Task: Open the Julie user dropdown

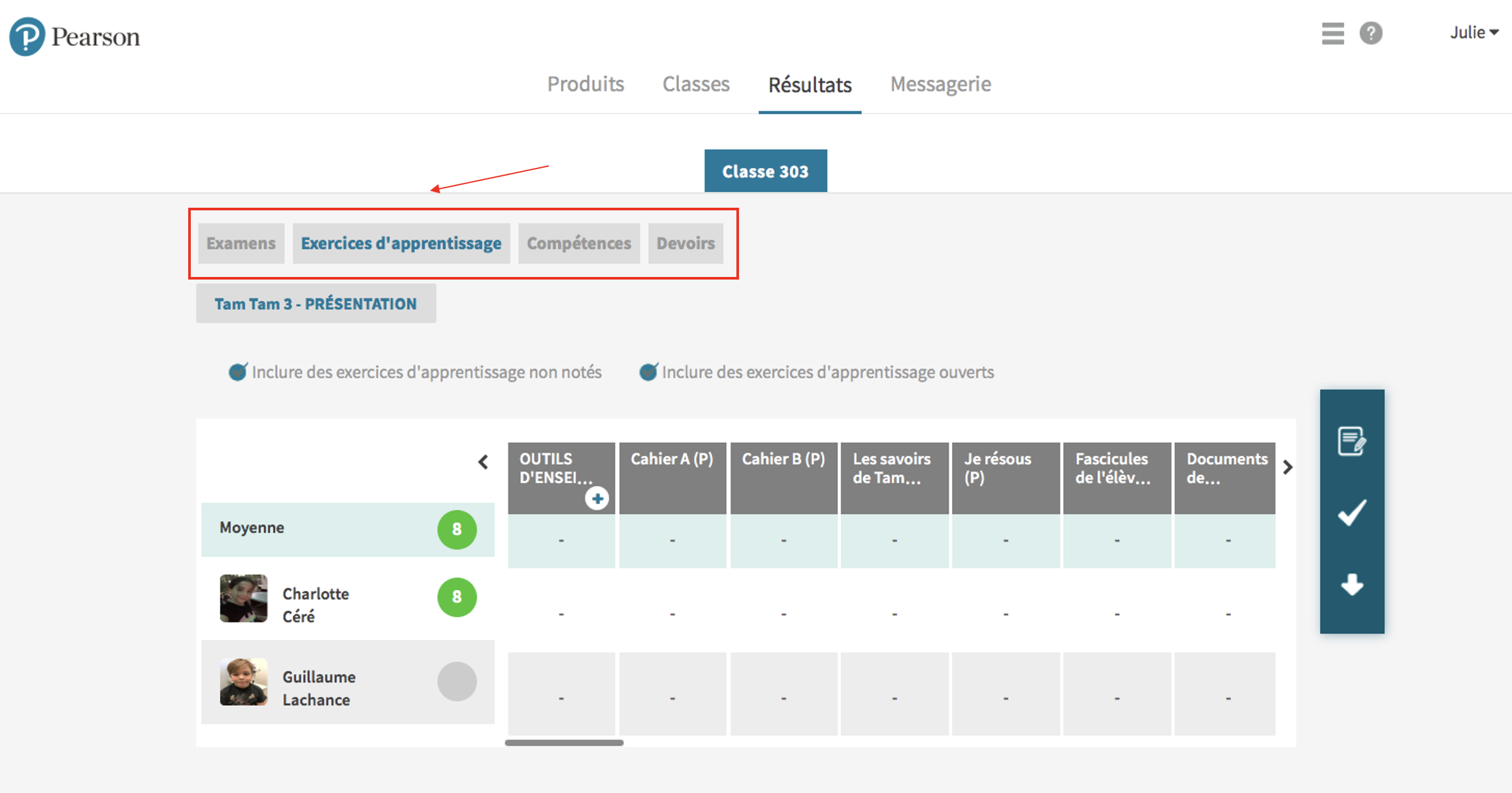Action: (1474, 33)
